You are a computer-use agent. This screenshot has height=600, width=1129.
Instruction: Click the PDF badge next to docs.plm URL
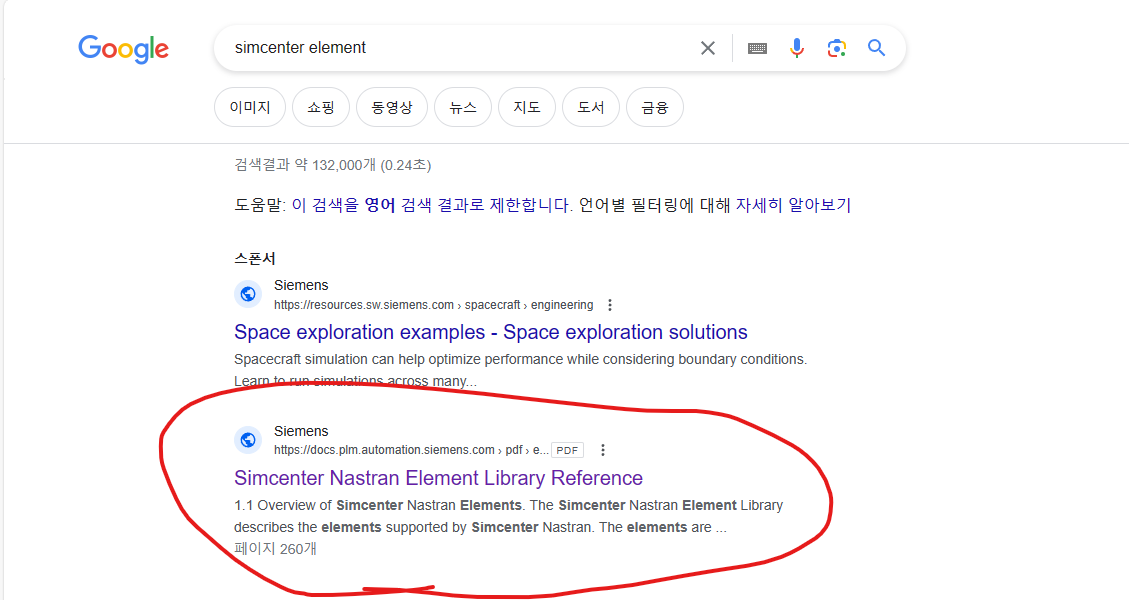point(567,450)
